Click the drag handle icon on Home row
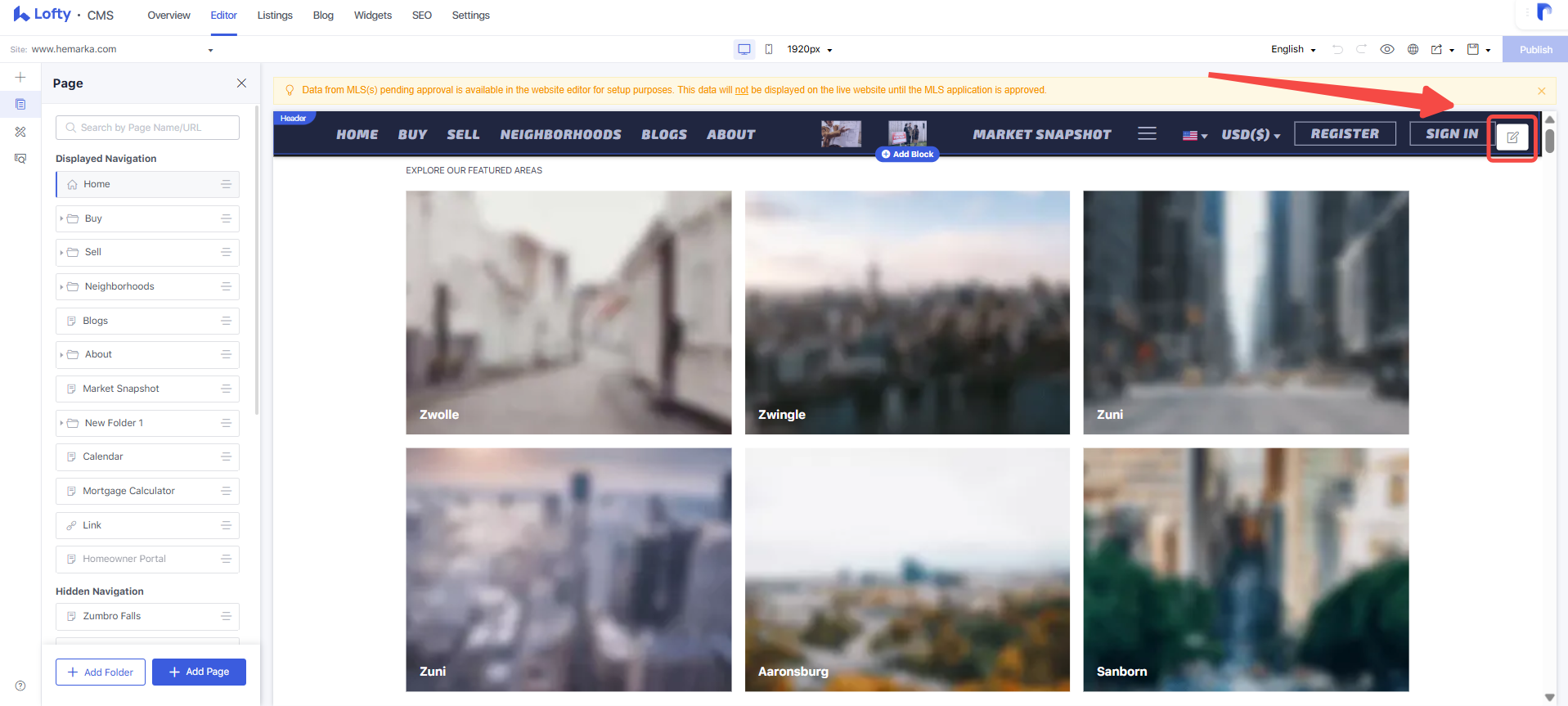Screen dimensions: 1568x706 (x=226, y=184)
